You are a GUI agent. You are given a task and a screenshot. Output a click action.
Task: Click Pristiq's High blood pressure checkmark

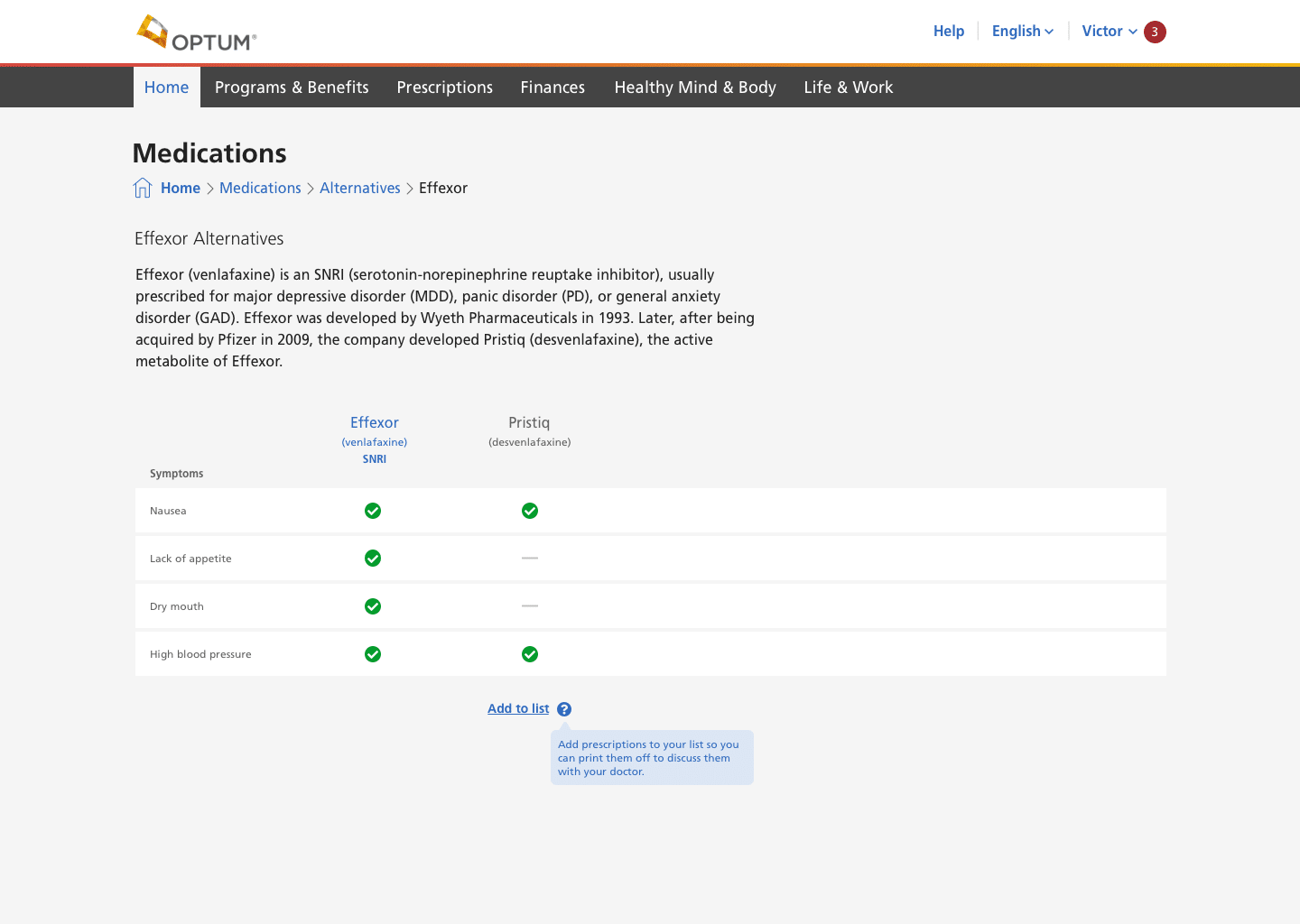click(x=530, y=654)
